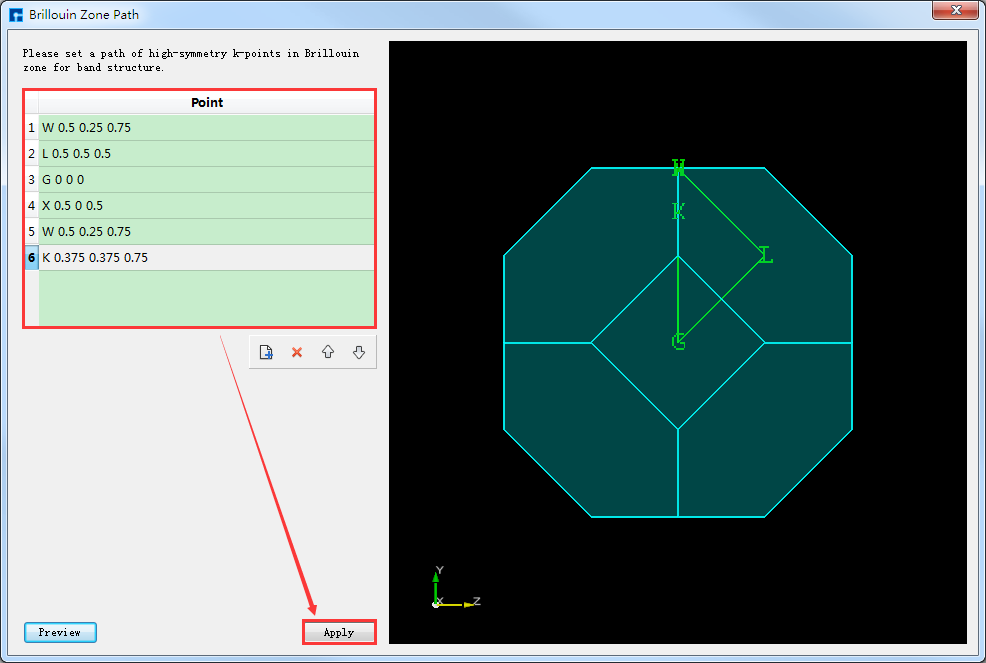This screenshot has height=663, width=986.
Task: Click the G point label in viewer
Action: [679, 342]
